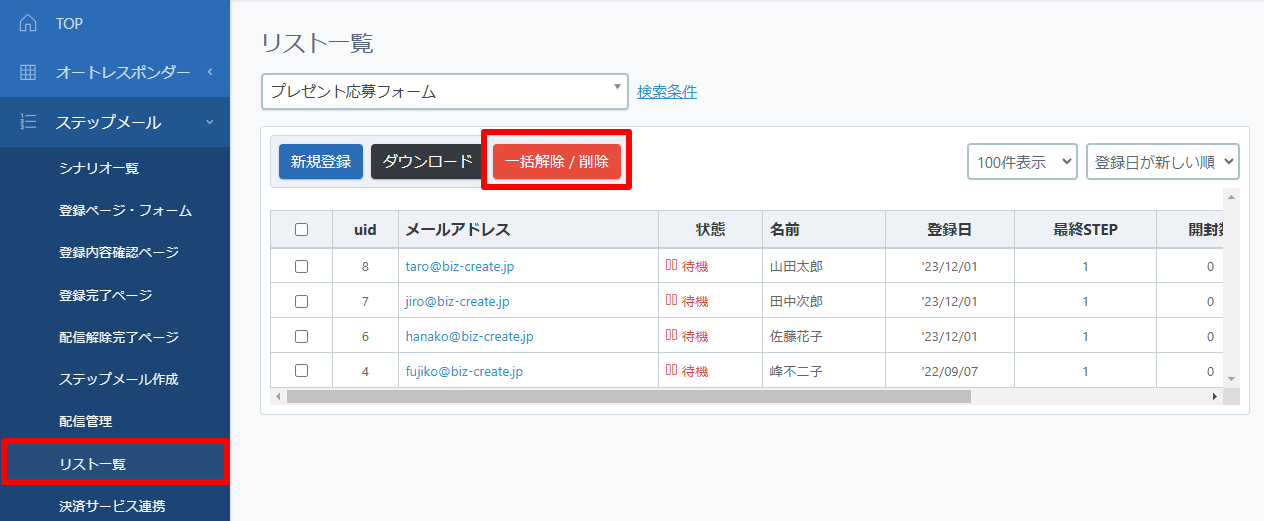Open the 登録日が新しい順 sort dropdown

click(1162, 162)
